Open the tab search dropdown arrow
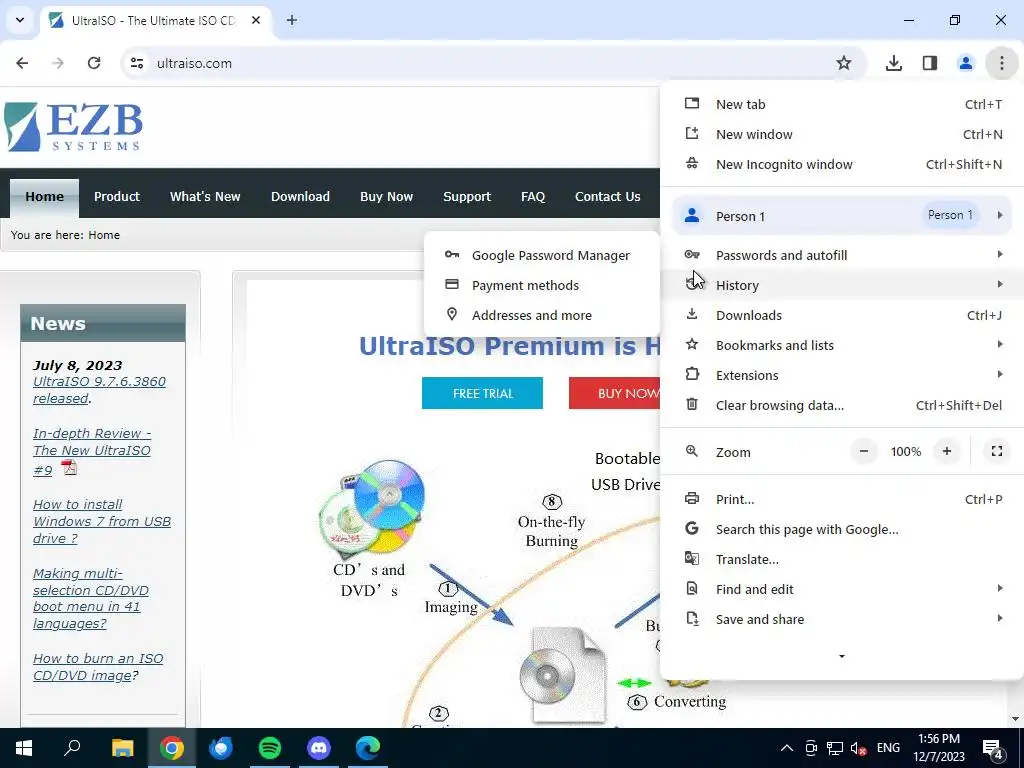 (20, 20)
